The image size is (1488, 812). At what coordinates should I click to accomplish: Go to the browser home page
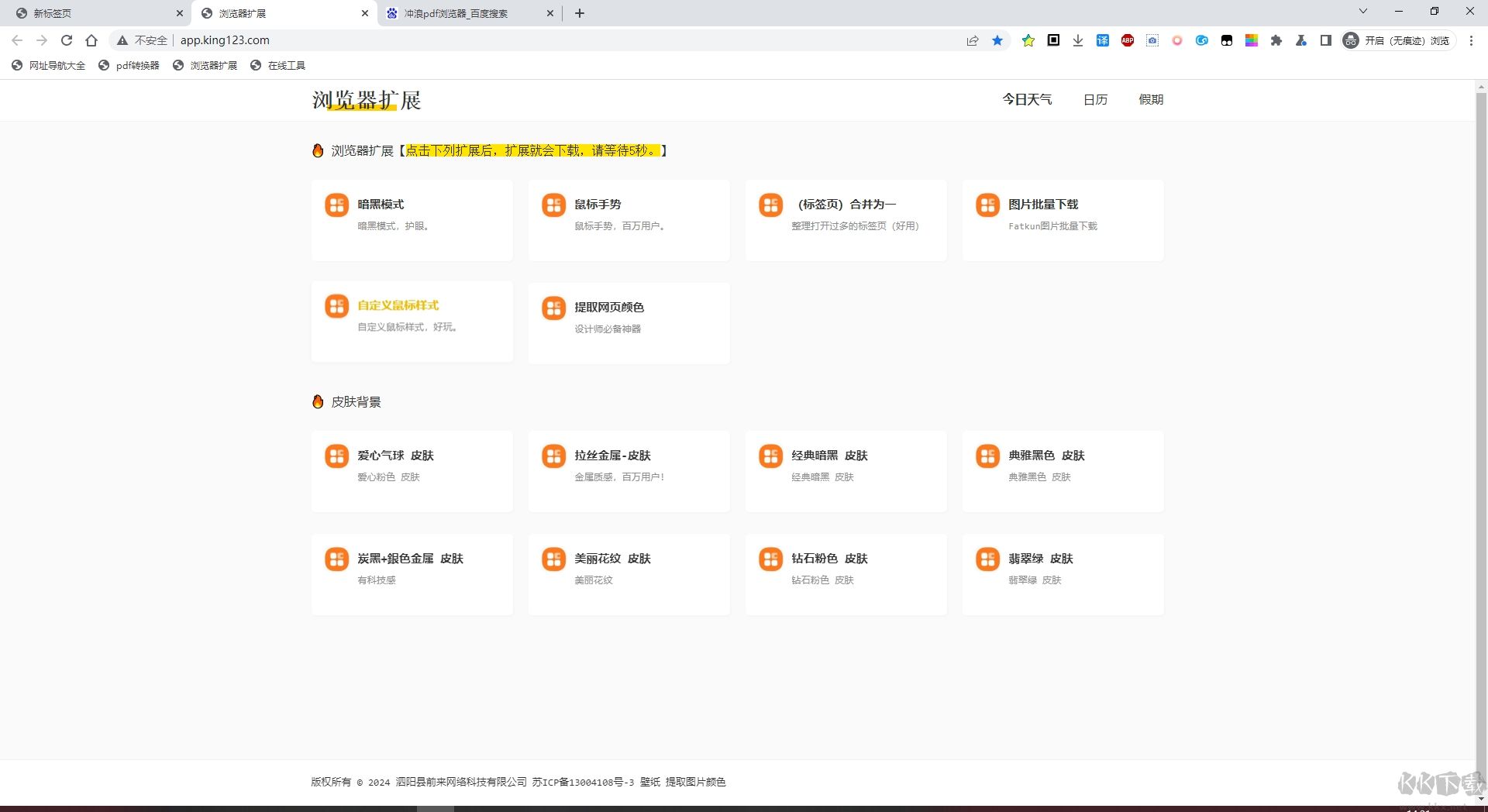pos(91,40)
